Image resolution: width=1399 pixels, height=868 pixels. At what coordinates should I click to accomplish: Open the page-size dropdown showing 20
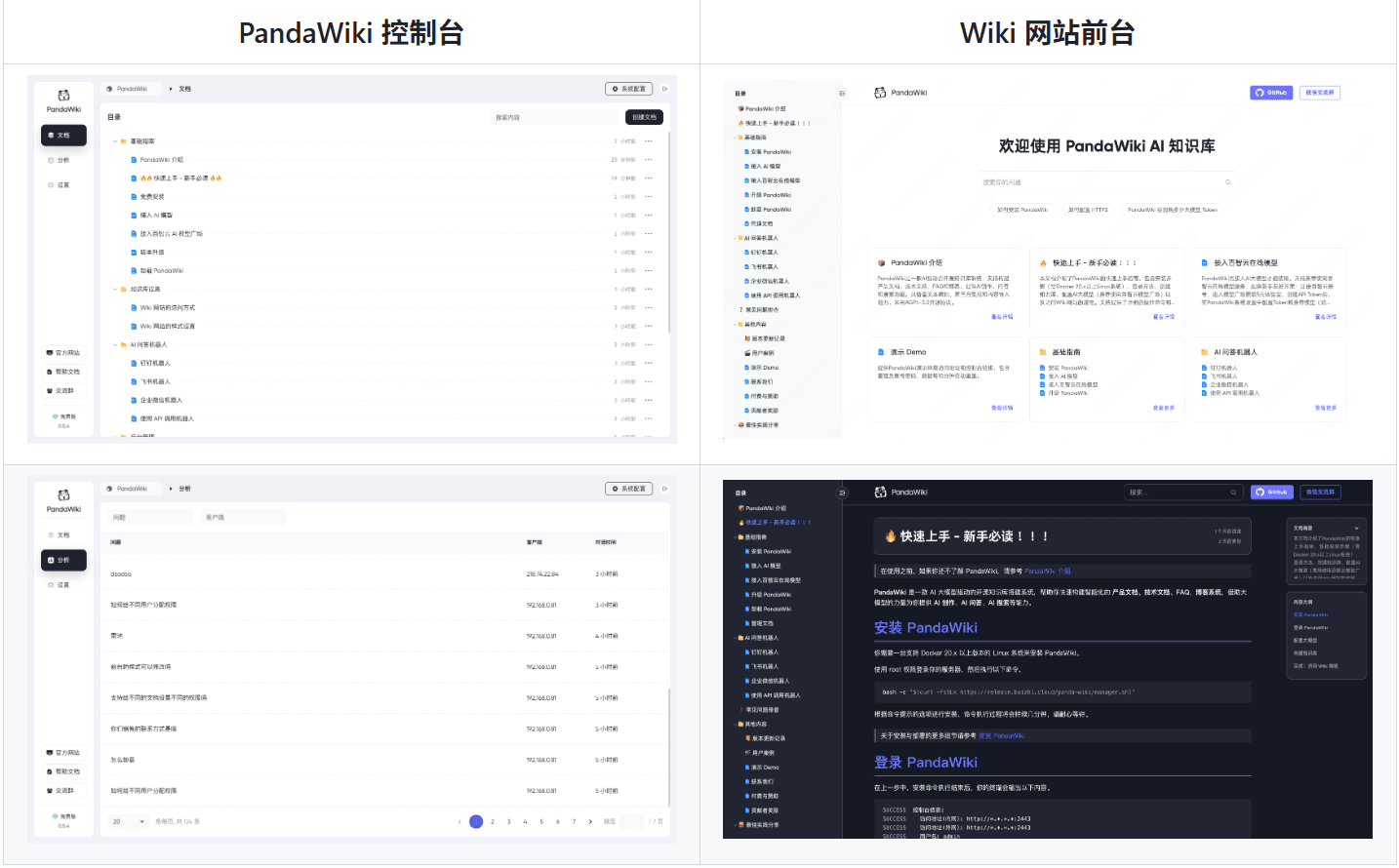click(128, 822)
